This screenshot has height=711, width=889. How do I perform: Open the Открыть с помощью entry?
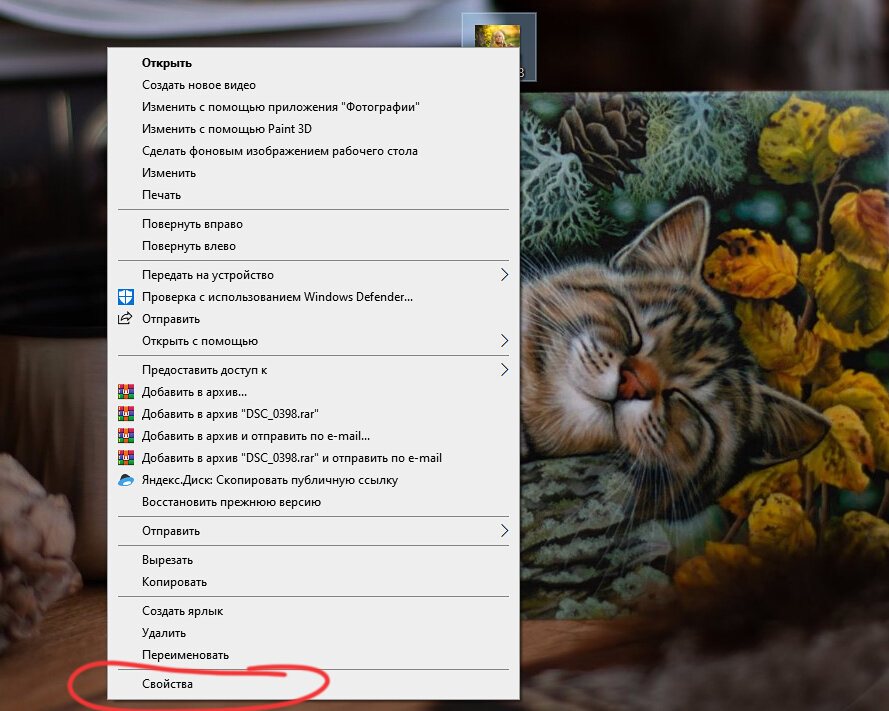tap(313, 341)
